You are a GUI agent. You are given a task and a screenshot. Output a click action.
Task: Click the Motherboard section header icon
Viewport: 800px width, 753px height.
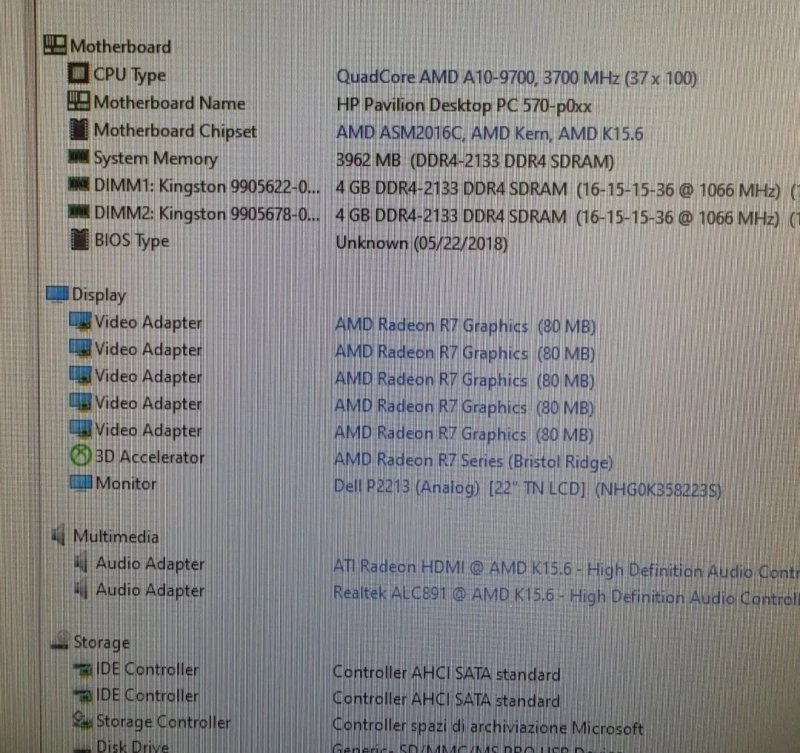(x=55, y=44)
